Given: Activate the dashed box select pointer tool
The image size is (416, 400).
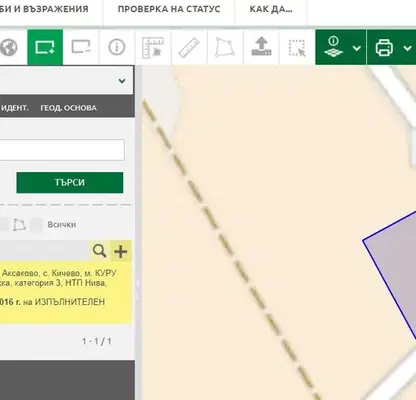Looking at the screenshot, I should tap(297, 48).
